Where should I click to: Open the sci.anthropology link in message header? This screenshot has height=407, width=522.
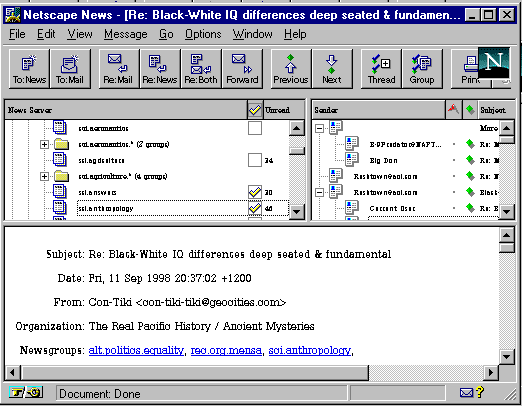[310, 350]
